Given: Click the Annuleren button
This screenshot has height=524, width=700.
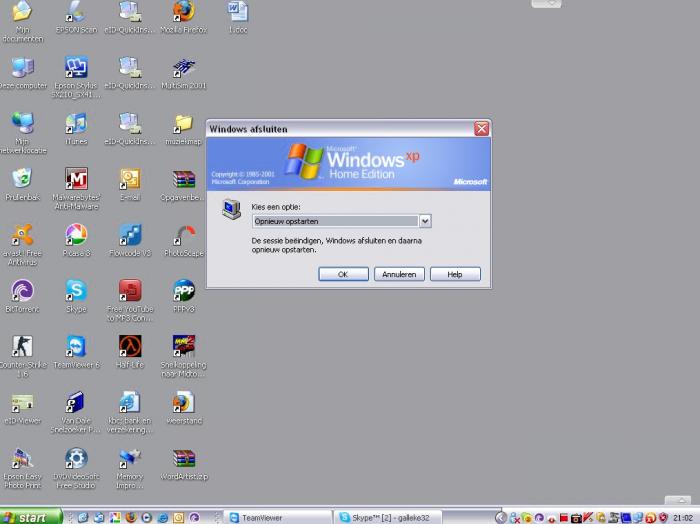Looking at the screenshot, I should pos(399,274).
